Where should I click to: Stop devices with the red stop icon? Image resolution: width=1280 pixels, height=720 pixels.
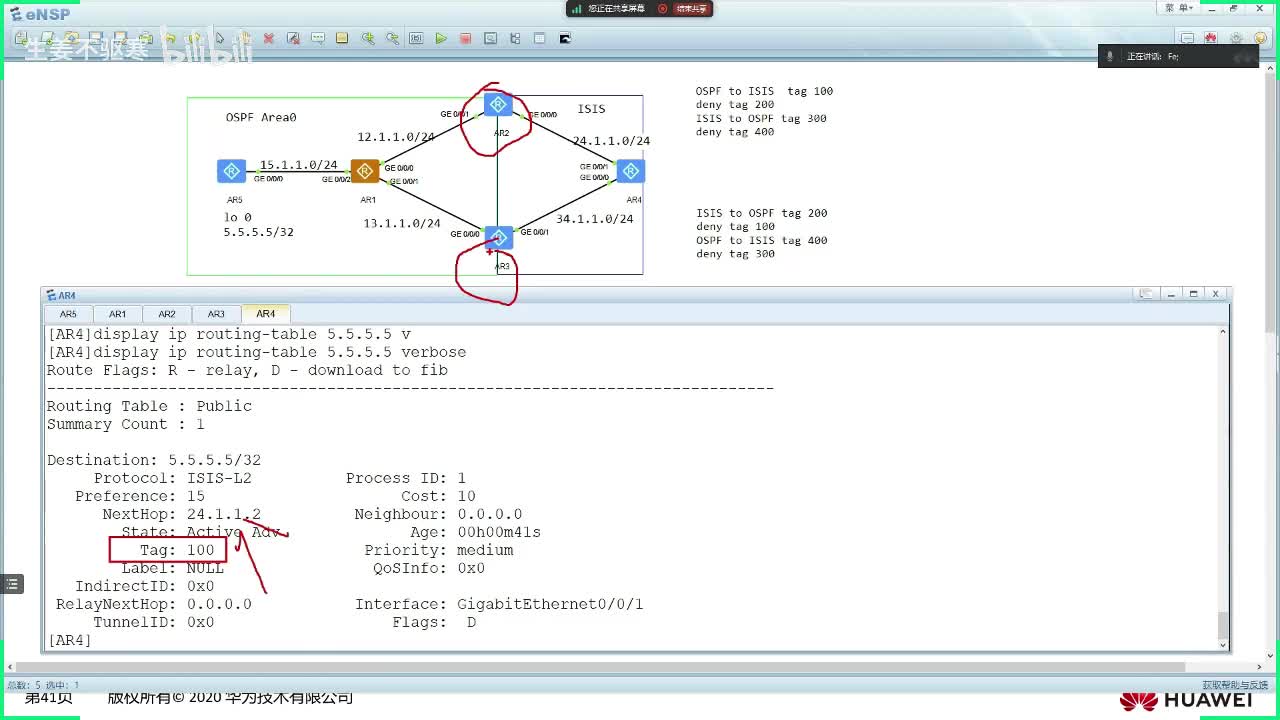tap(465, 39)
